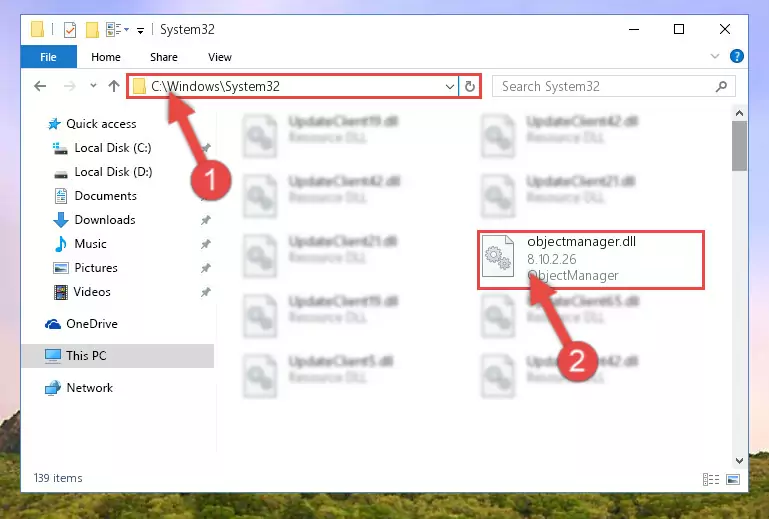Open the Customize Quick Access Toolbar dropdown

pyautogui.click(x=140, y=30)
